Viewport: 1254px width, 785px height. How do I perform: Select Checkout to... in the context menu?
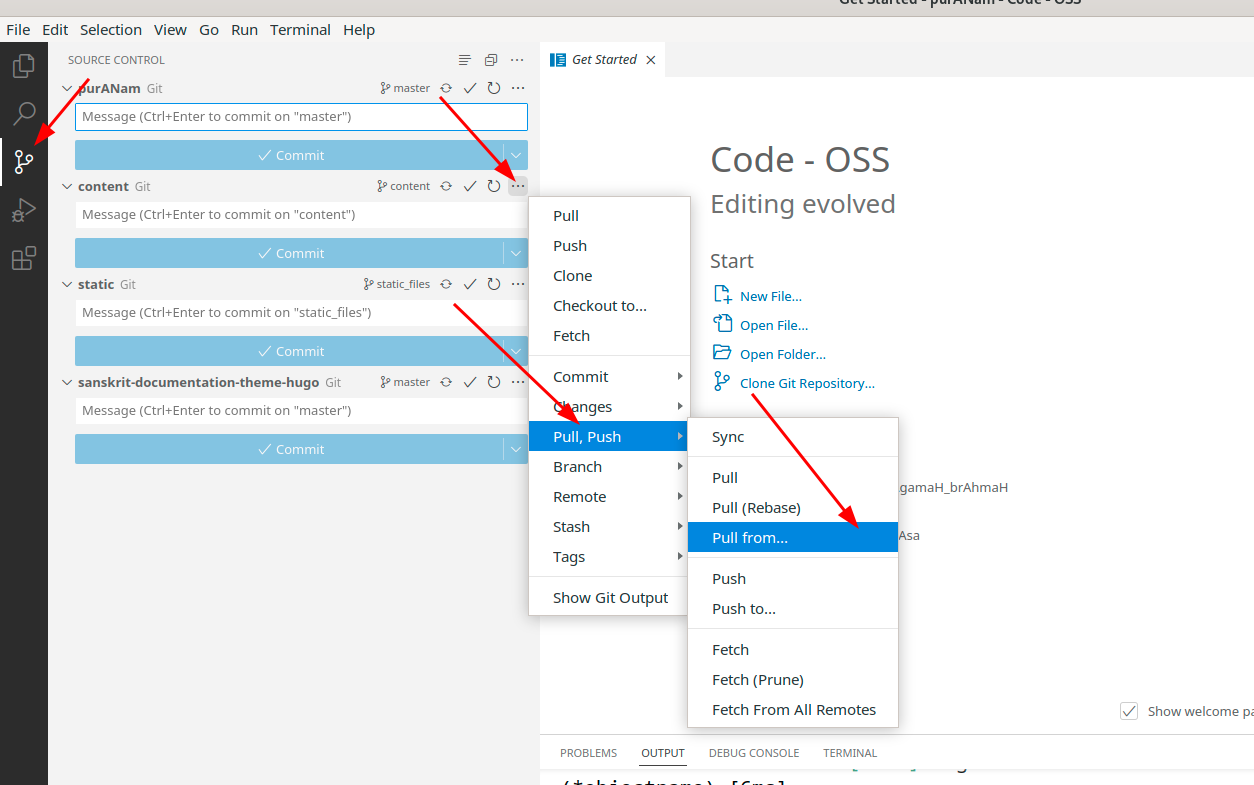click(609, 306)
